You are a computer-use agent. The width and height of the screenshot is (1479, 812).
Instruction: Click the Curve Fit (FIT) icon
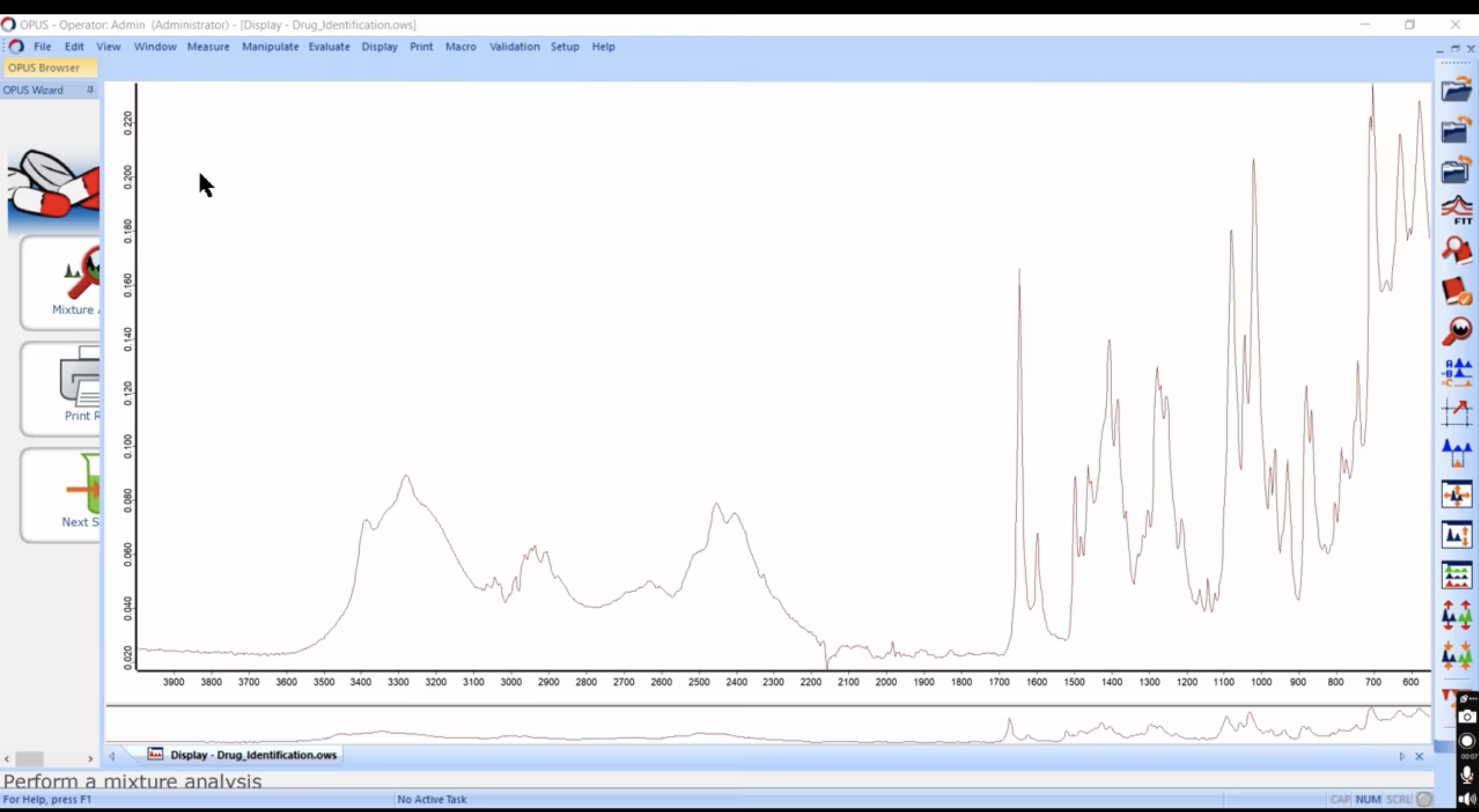[1456, 210]
